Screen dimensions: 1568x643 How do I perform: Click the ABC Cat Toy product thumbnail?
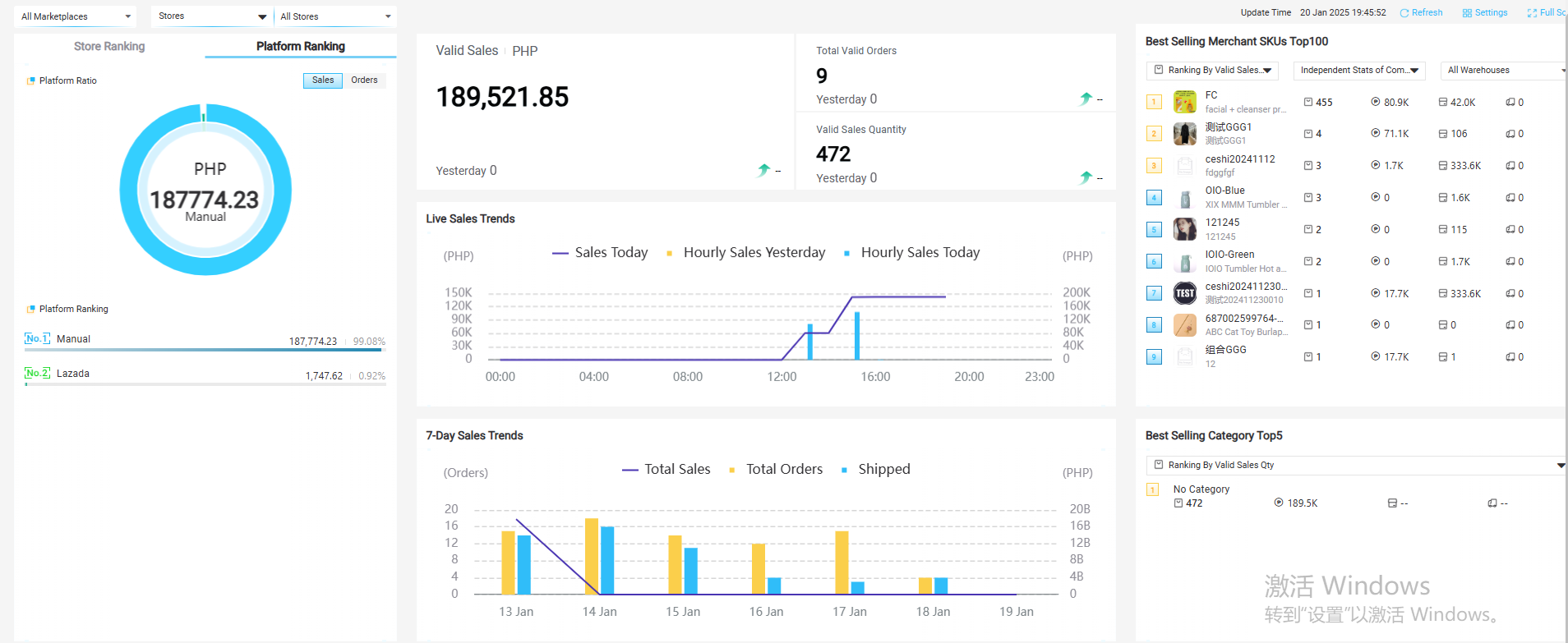[x=1185, y=325]
